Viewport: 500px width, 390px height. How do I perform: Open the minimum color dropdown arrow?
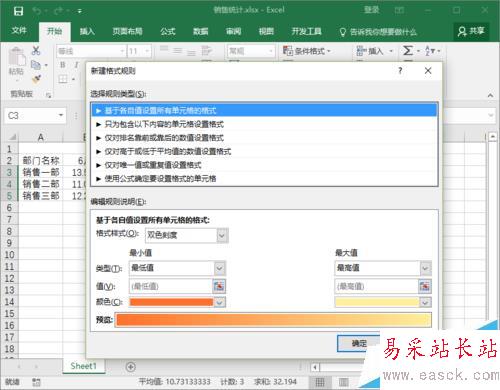(219, 302)
